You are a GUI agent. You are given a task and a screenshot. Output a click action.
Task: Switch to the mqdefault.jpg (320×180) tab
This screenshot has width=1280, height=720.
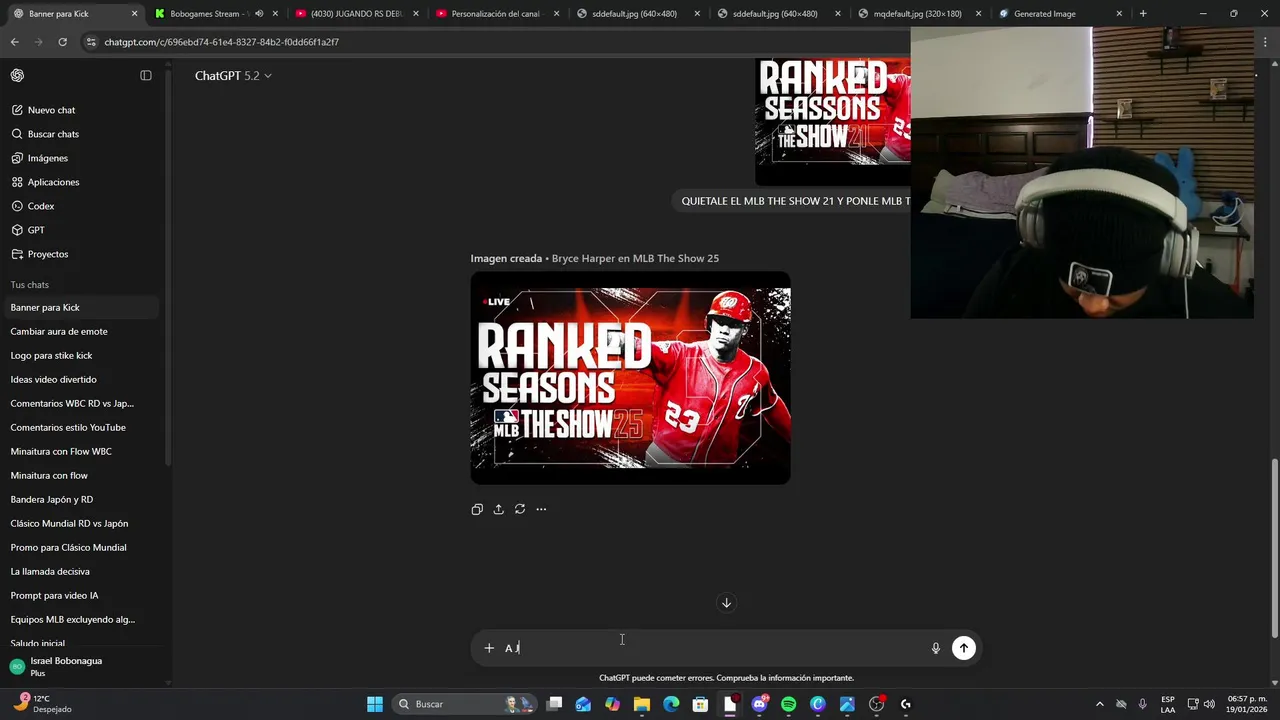pos(918,14)
